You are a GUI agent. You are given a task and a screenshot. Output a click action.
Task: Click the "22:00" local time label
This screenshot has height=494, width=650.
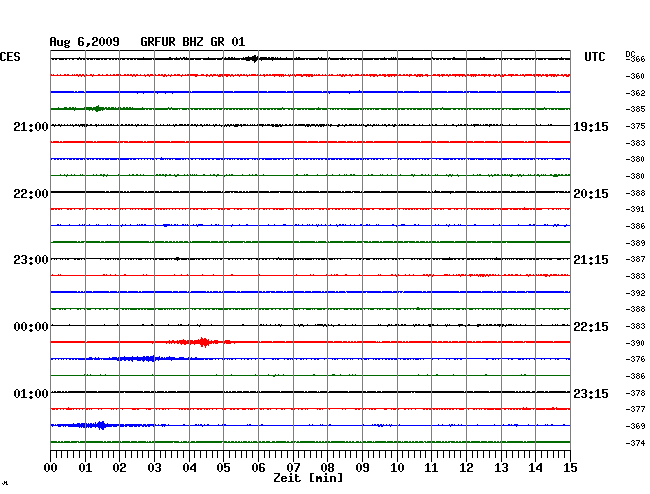click(x=31, y=194)
